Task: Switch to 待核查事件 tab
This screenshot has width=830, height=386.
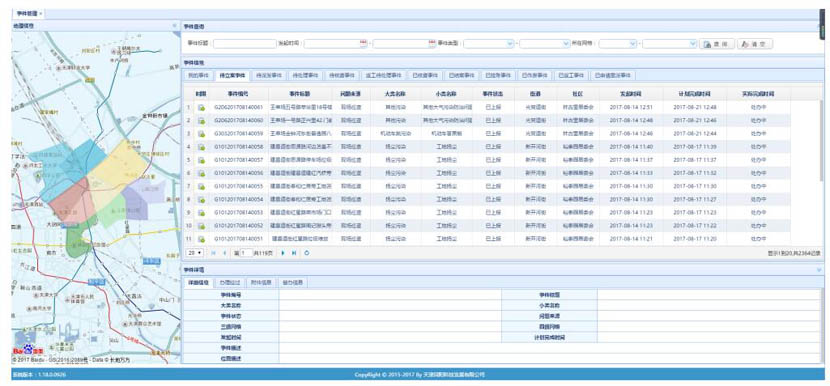Action: [342, 76]
